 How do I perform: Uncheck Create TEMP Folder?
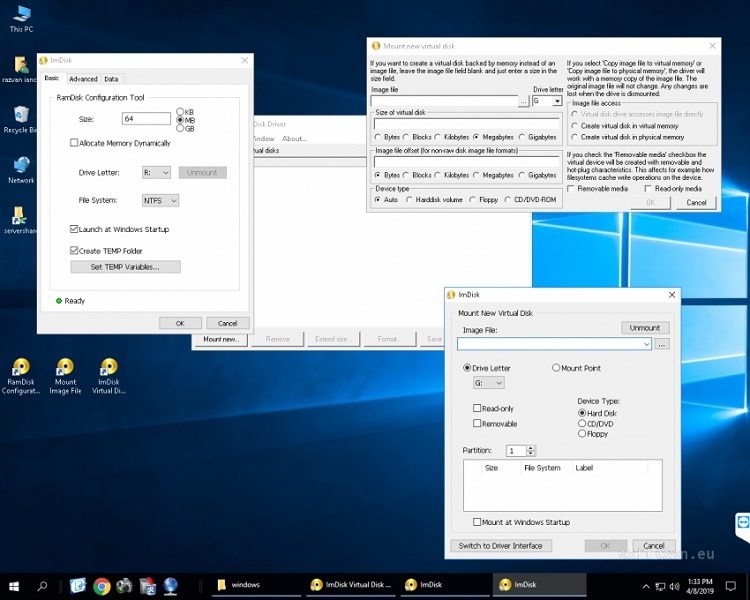click(74, 250)
